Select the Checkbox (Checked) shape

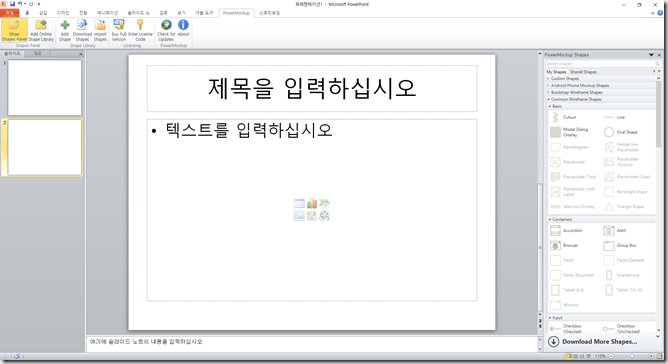(x=566, y=328)
